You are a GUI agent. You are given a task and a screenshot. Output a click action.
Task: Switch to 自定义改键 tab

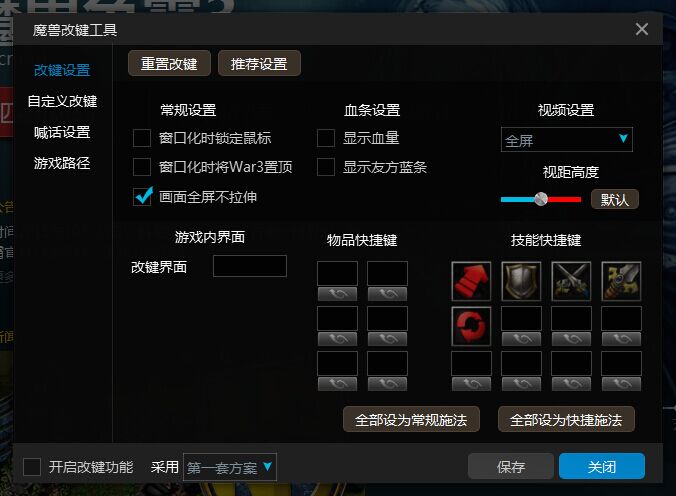click(62, 101)
